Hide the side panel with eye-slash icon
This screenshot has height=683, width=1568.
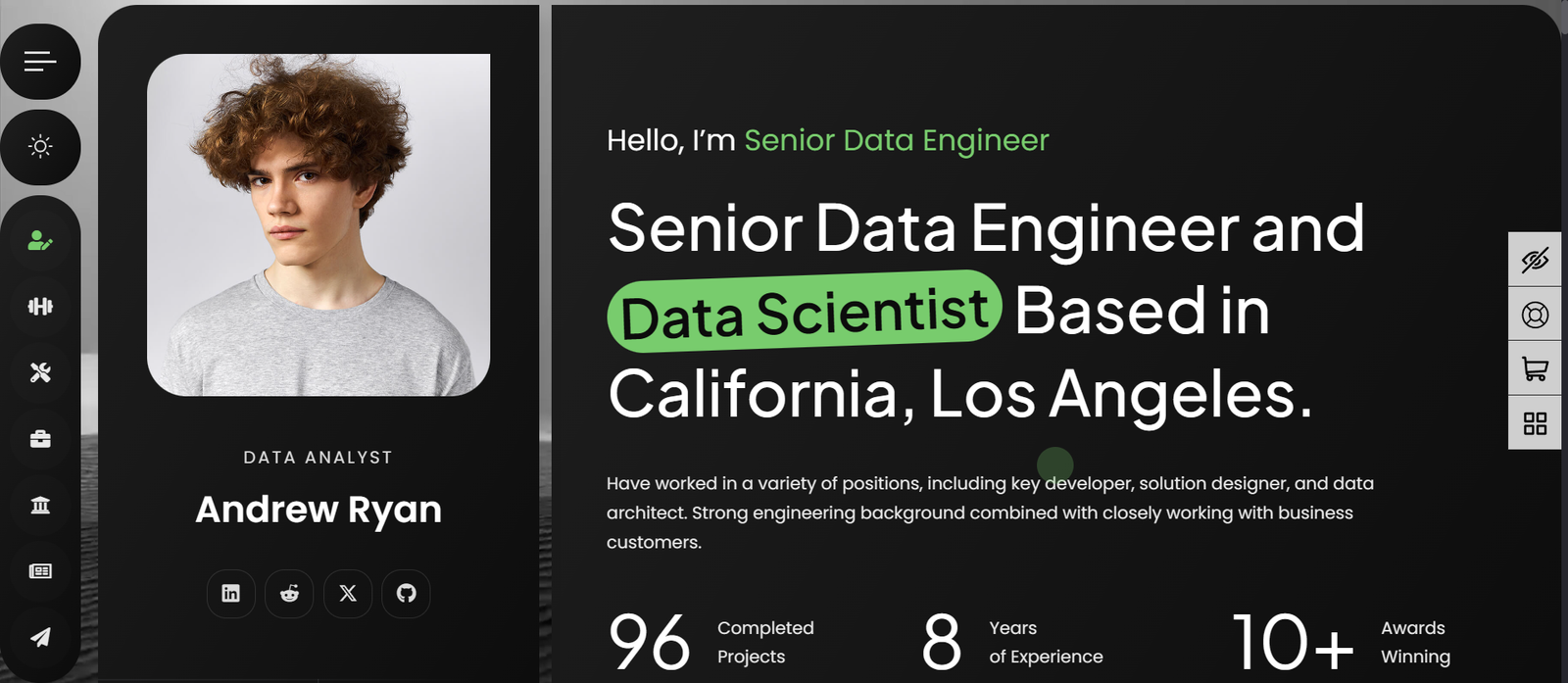click(x=1535, y=260)
